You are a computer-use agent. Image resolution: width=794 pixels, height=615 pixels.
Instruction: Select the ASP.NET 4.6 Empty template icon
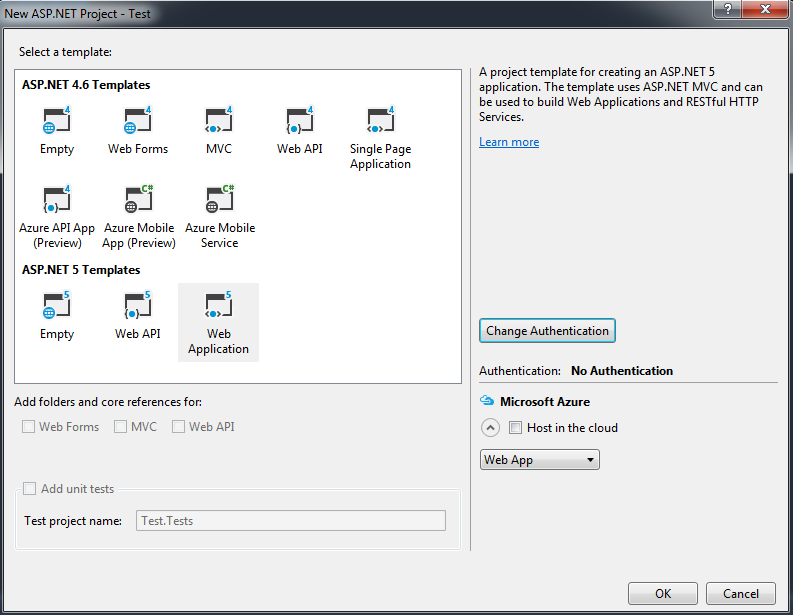point(57,120)
